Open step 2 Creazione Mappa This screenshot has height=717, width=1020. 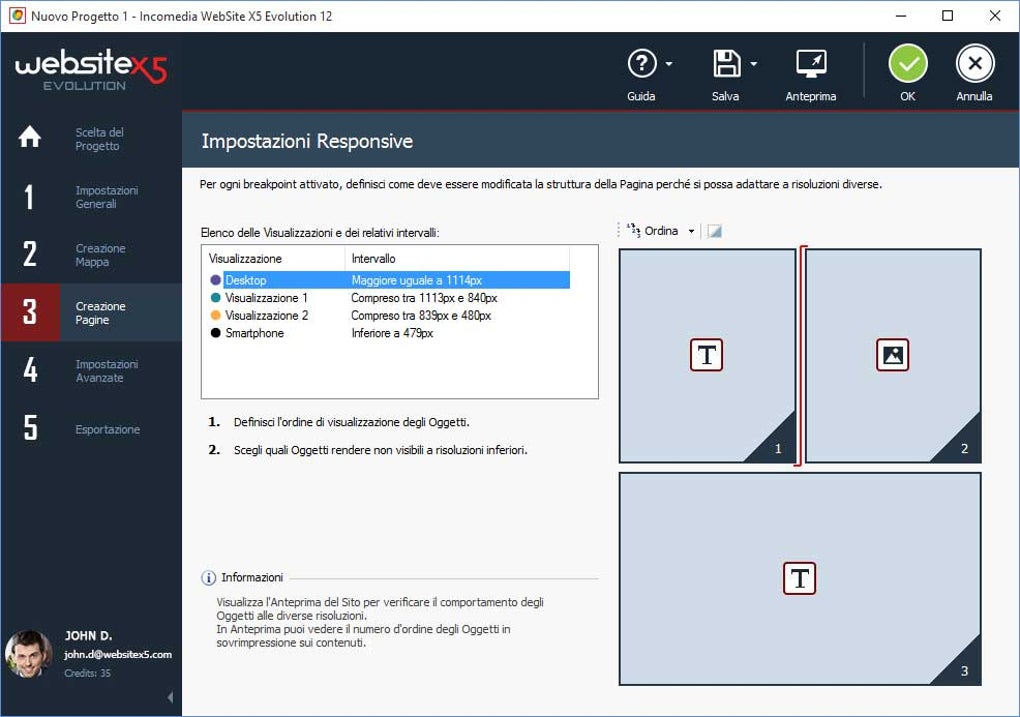point(91,254)
